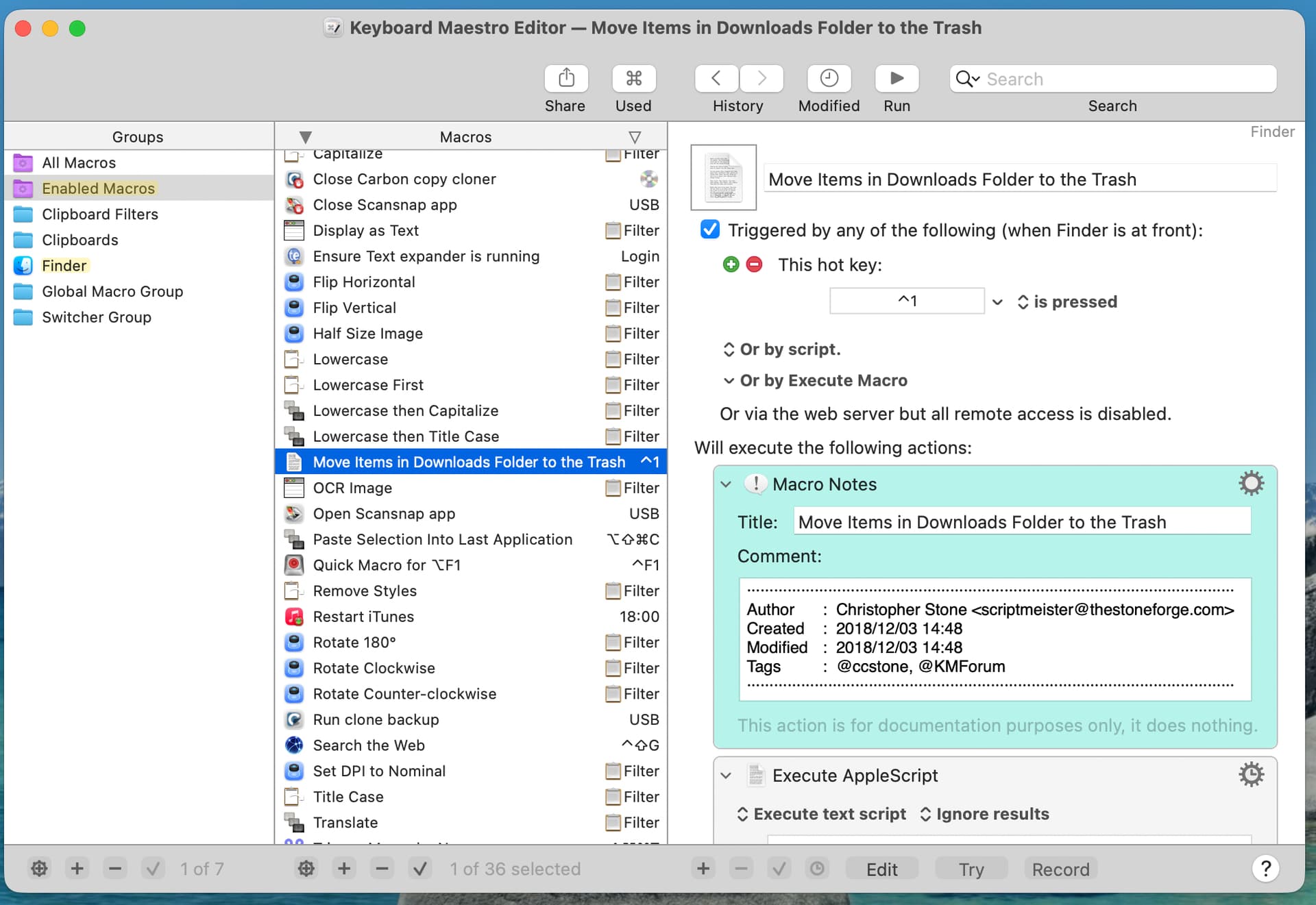Open Macro Notes action gear menu

click(x=1251, y=484)
